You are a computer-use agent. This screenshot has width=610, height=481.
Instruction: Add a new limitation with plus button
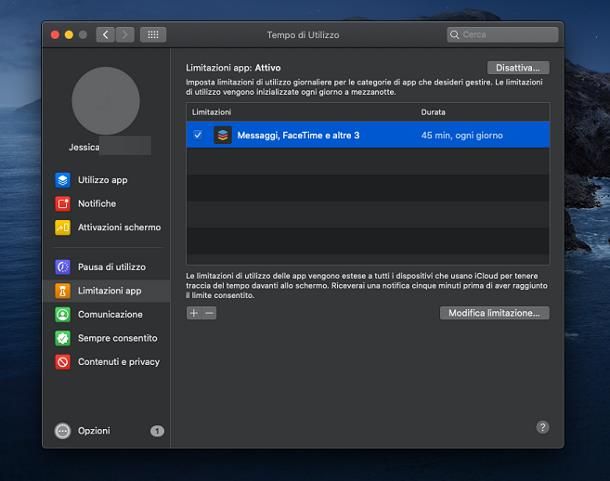pyautogui.click(x=194, y=313)
